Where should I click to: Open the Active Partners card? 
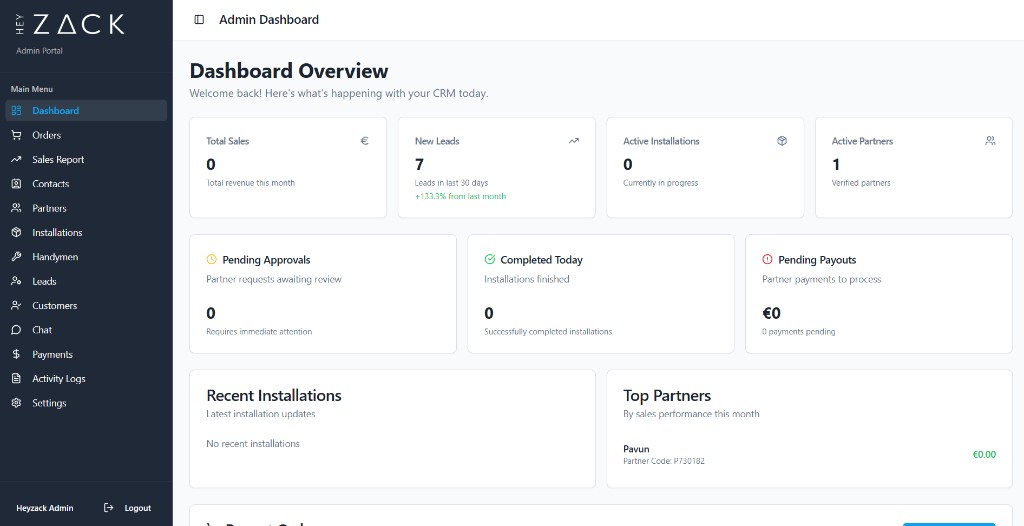click(914, 167)
